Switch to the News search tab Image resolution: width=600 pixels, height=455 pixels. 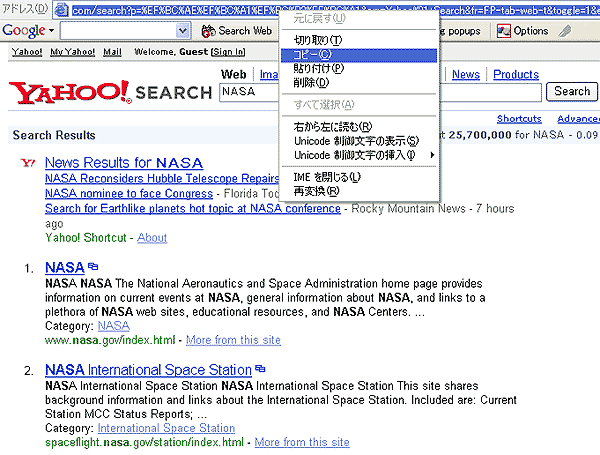pos(466,74)
